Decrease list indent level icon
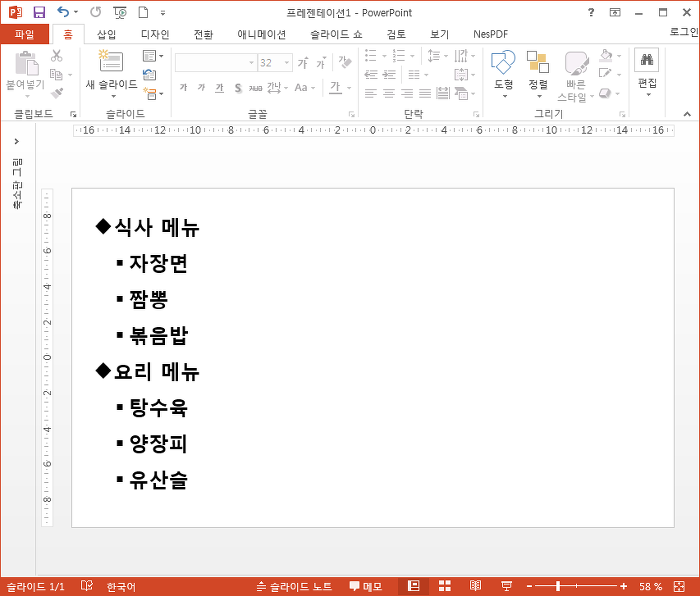The height and width of the screenshot is (596, 700). [x=371, y=75]
